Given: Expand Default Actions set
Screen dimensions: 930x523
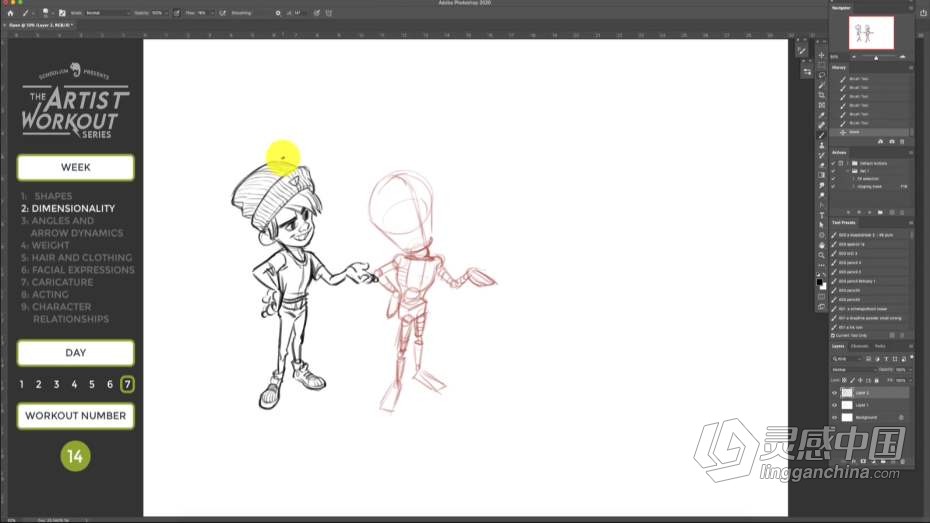Looking at the screenshot, I should point(848,163).
